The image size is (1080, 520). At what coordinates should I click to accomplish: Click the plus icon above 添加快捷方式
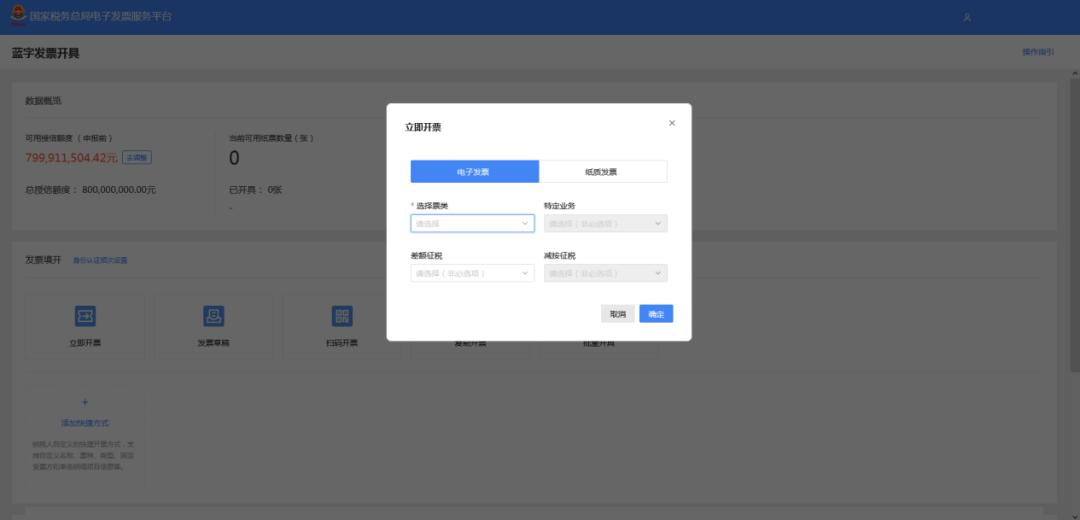click(x=85, y=402)
